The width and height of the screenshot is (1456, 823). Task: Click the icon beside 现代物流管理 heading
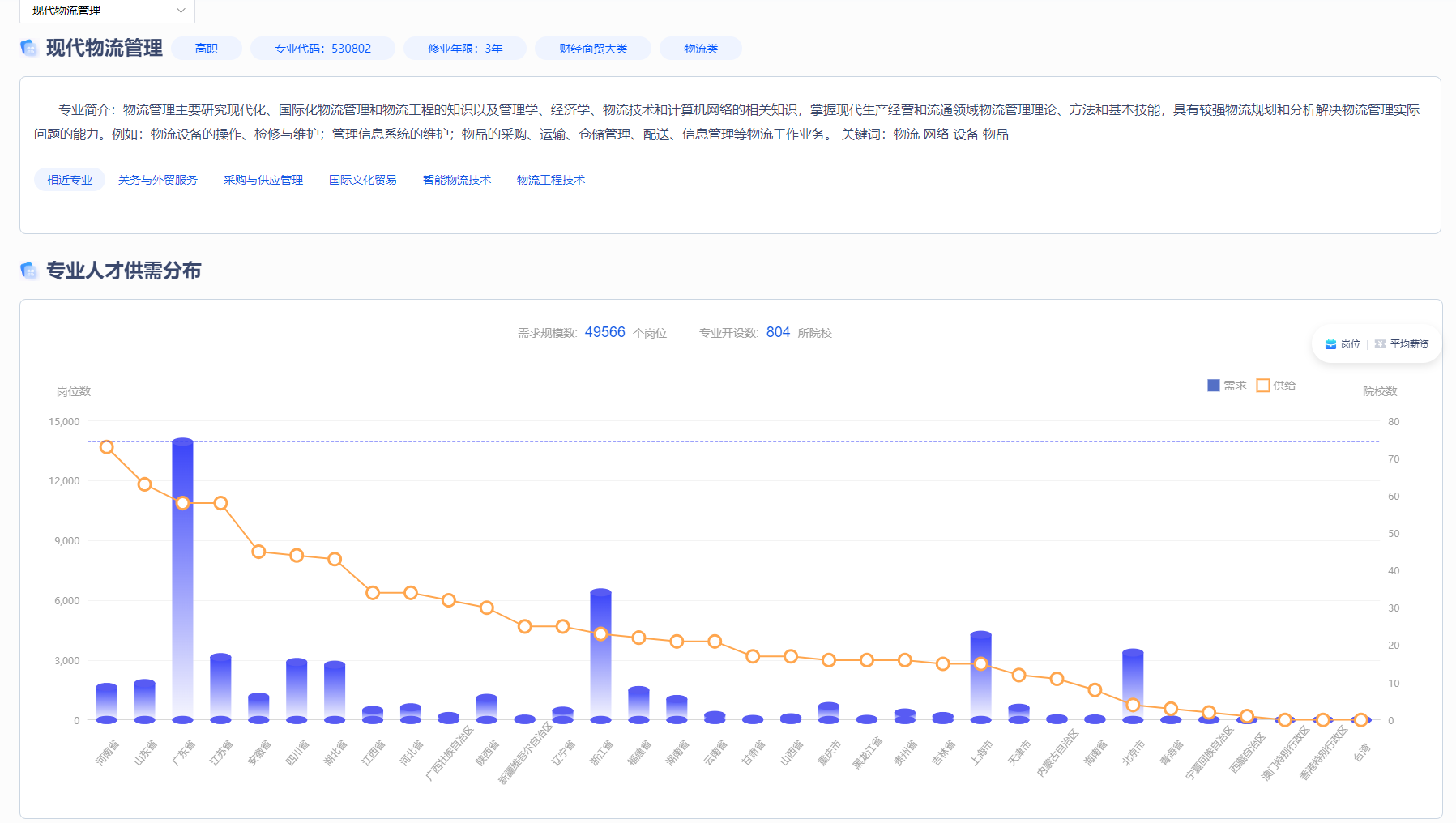coord(29,48)
